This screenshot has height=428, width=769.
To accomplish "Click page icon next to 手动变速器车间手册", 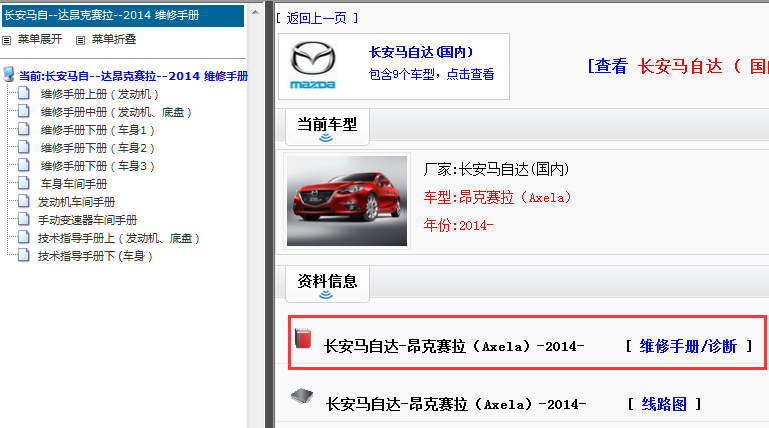I will click(24, 219).
